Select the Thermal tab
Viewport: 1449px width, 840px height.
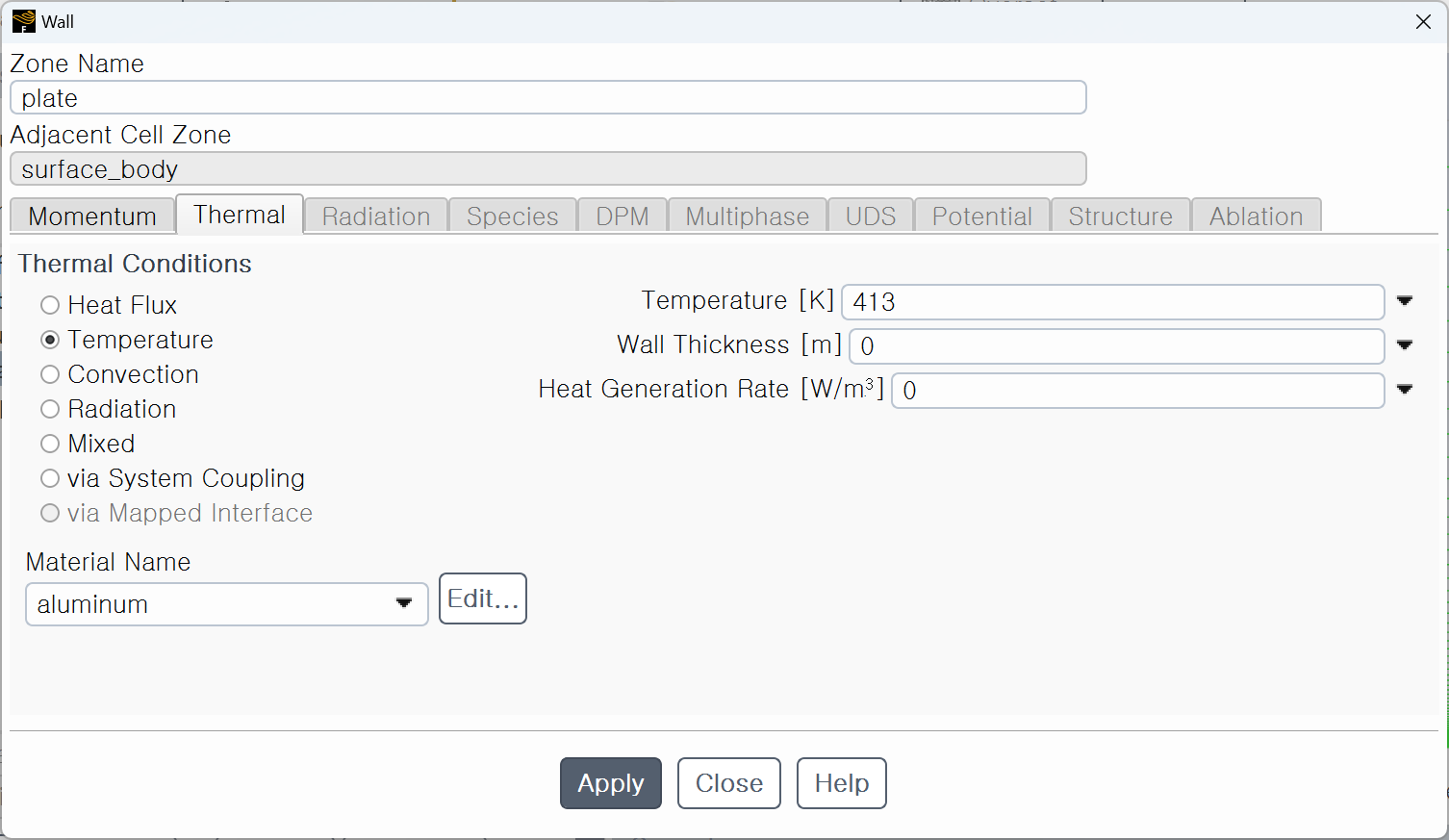point(240,215)
